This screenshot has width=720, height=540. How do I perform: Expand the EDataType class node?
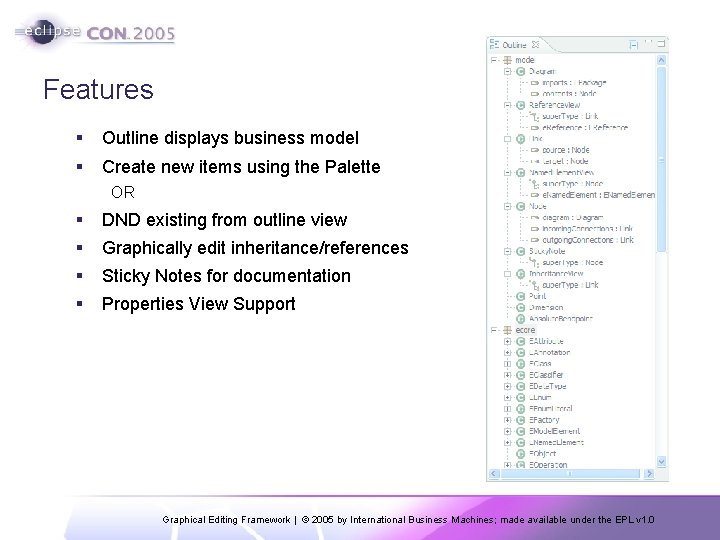pos(507,386)
